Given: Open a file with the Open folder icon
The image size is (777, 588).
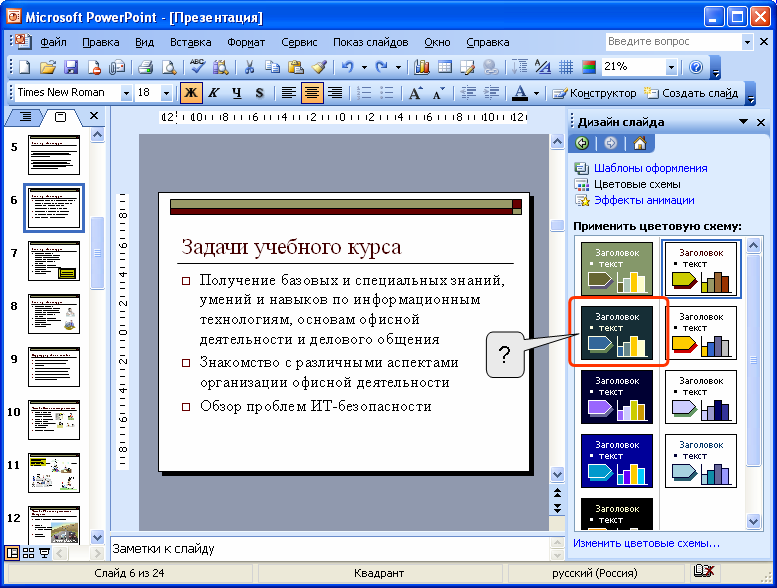Looking at the screenshot, I should click(48, 67).
